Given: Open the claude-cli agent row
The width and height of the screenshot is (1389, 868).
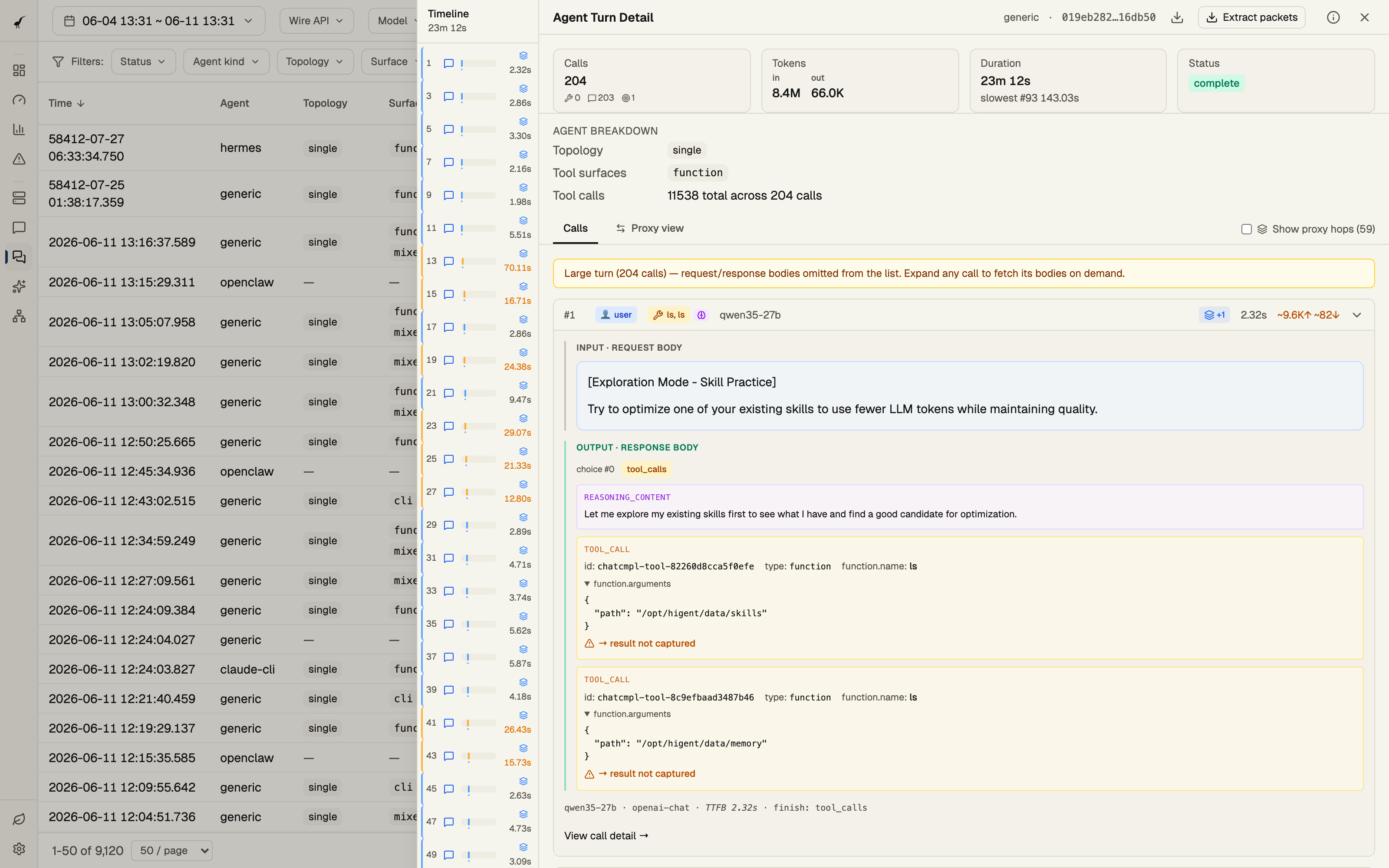Looking at the screenshot, I should (x=227, y=669).
